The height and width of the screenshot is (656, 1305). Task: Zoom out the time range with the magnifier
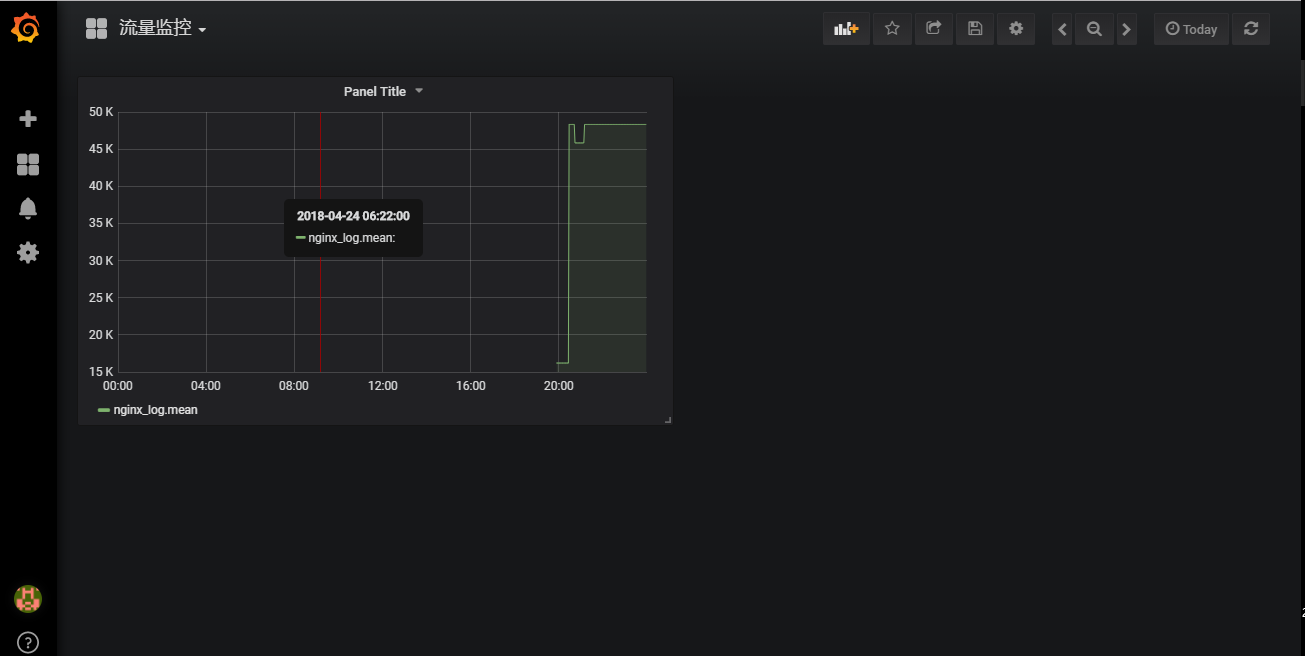point(1094,29)
